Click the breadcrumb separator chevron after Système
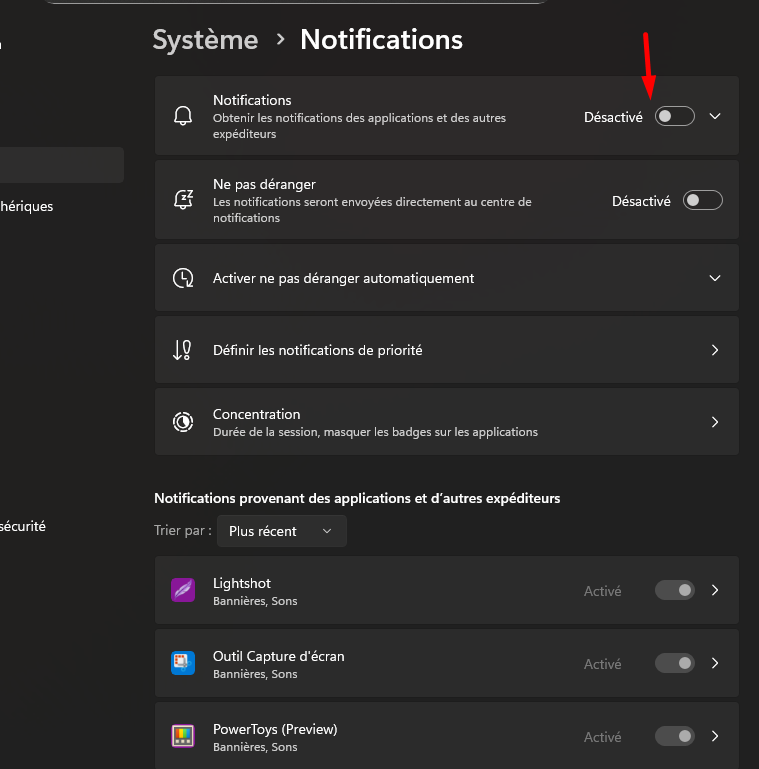 click(x=280, y=39)
